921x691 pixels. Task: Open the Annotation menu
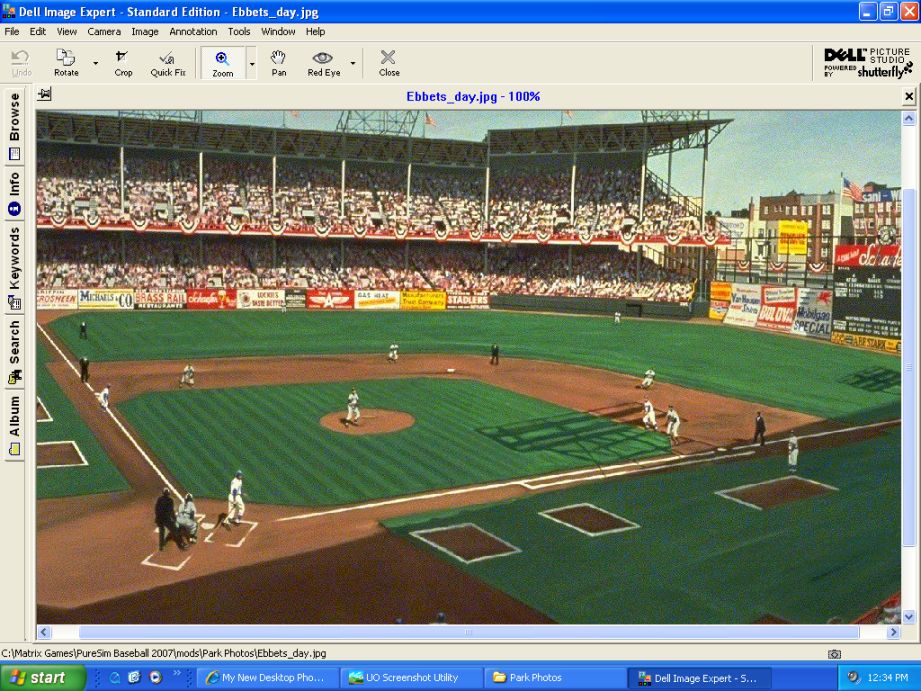(193, 32)
